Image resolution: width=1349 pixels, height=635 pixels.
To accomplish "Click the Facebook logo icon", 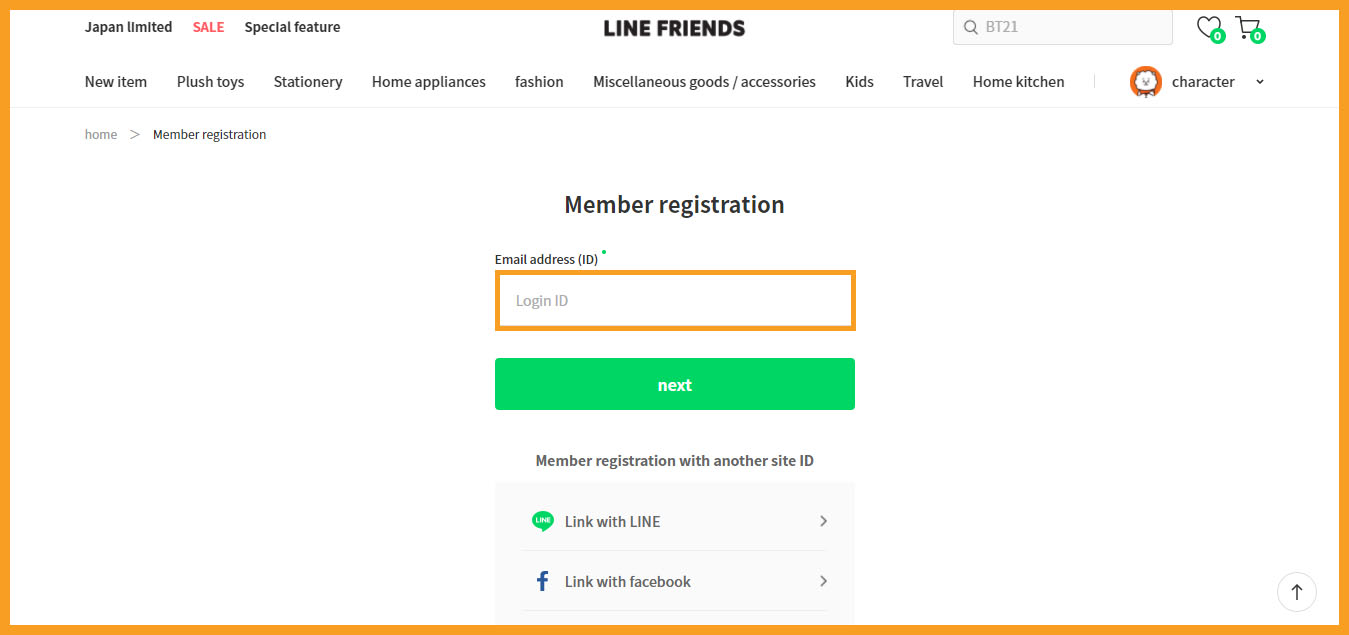I will (543, 581).
